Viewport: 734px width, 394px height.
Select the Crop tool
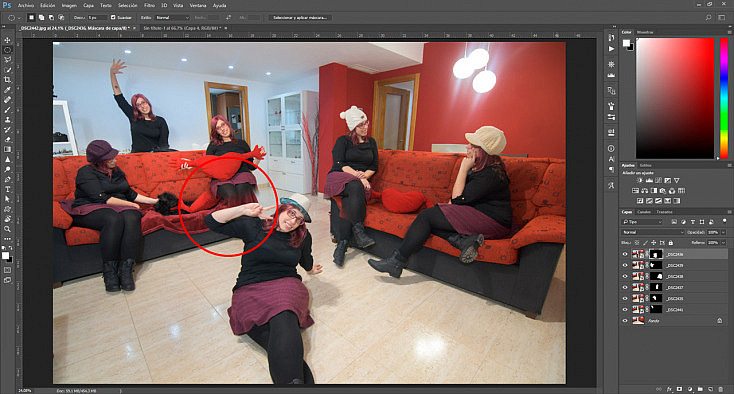tap(7, 80)
